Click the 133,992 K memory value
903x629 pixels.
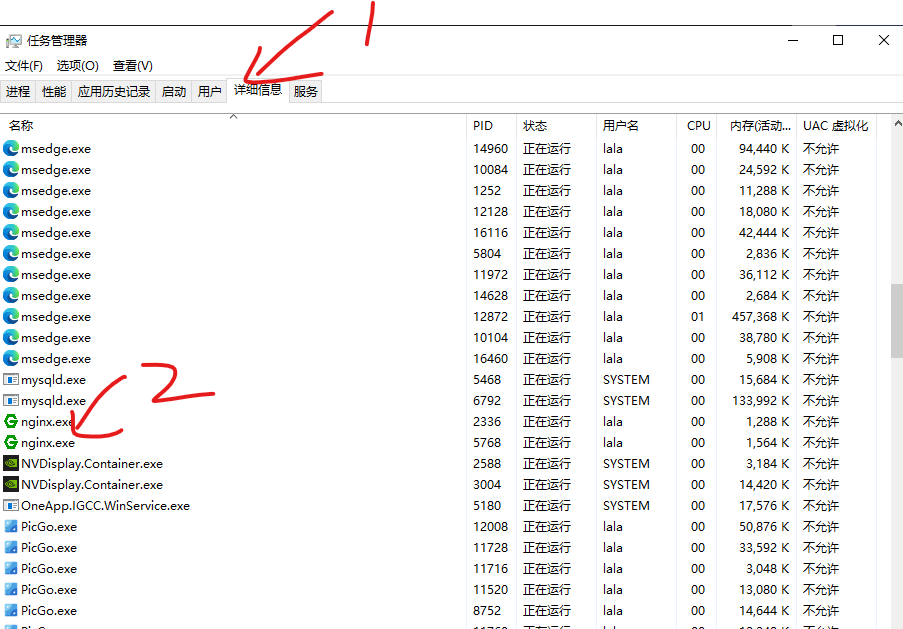click(761, 400)
